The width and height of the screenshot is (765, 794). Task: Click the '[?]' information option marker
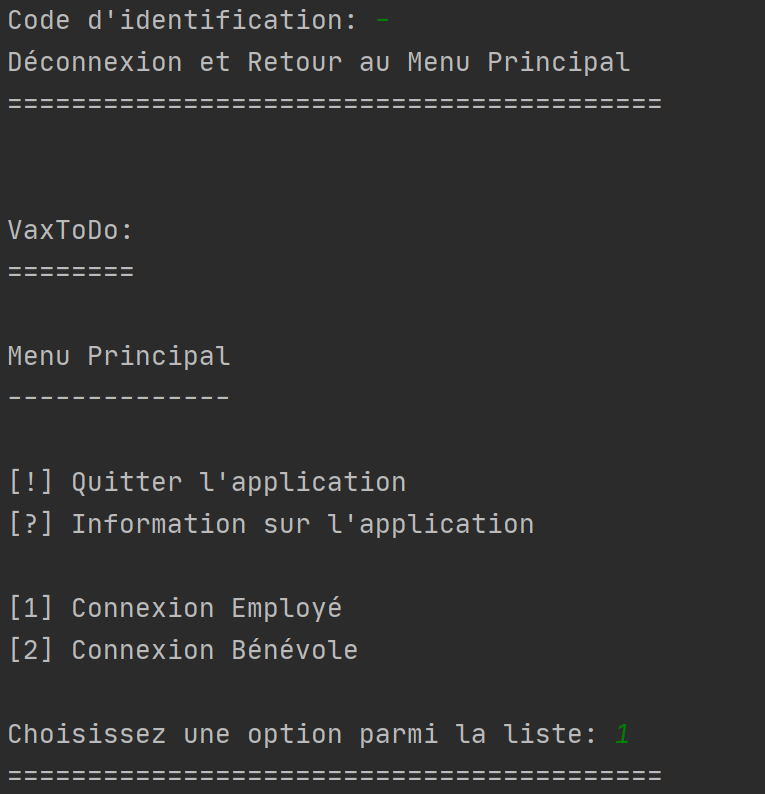pyautogui.click(x=31, y=524)
